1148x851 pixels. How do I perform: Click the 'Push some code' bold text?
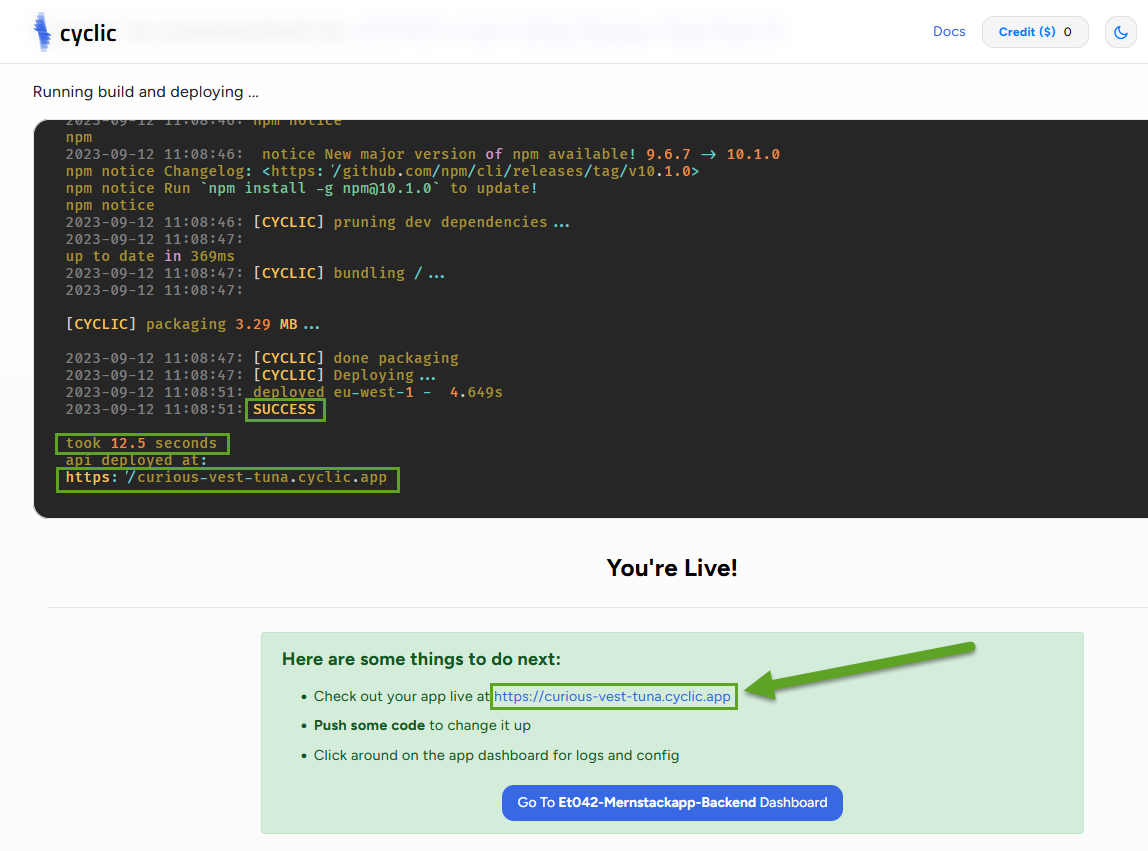(x=369, y=725)
